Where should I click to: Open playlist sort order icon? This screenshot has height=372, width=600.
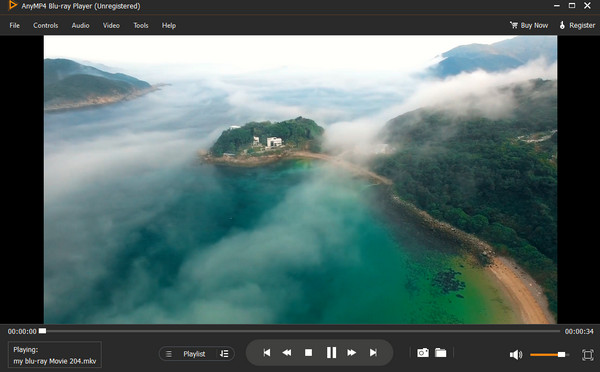coord(224,354)
